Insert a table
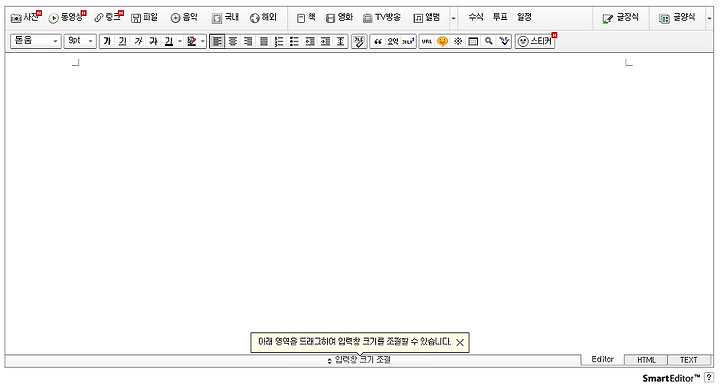This screenshot has height=389, width=720. point(473,41)
